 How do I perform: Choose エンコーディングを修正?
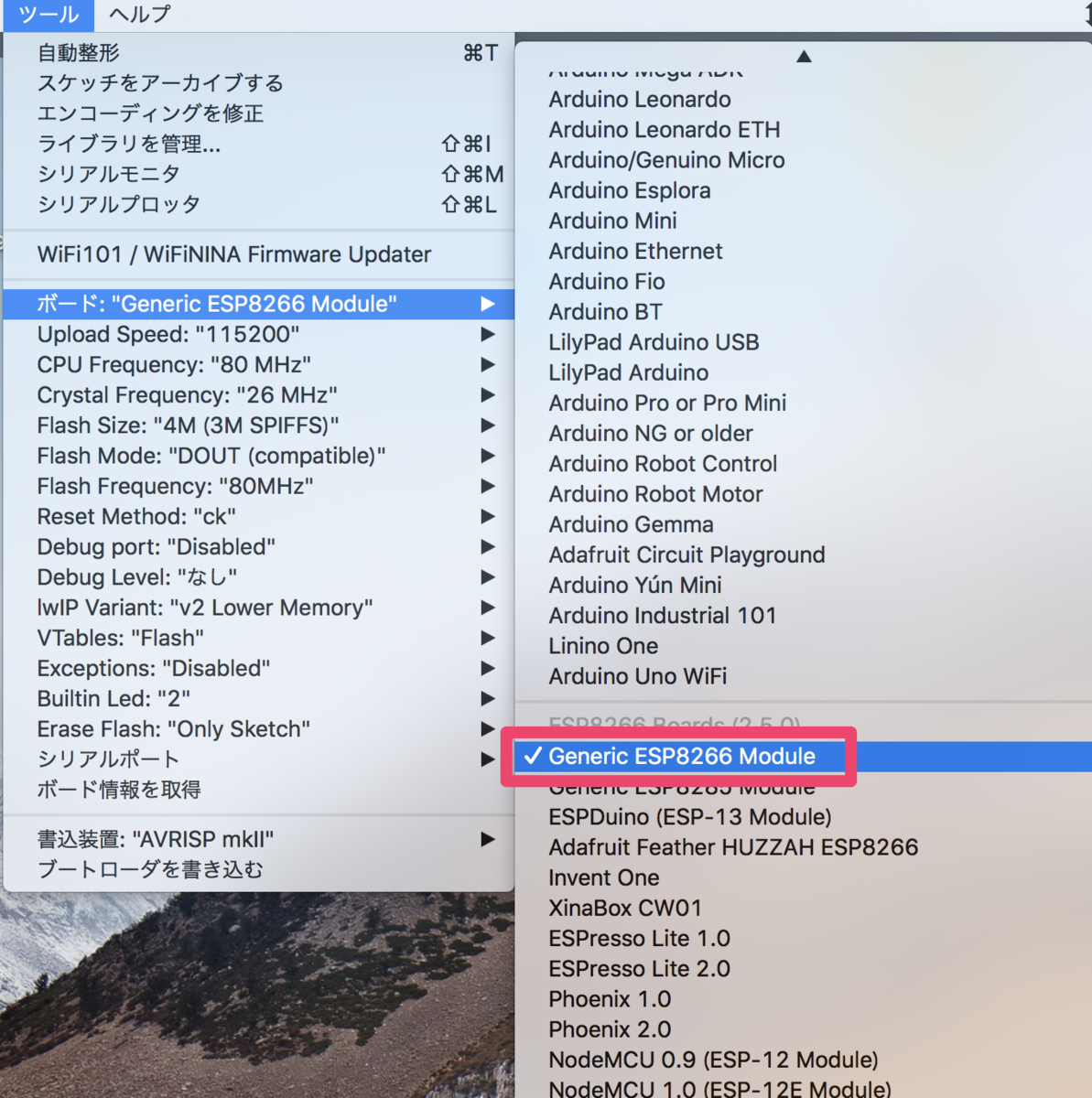(259, 113)
